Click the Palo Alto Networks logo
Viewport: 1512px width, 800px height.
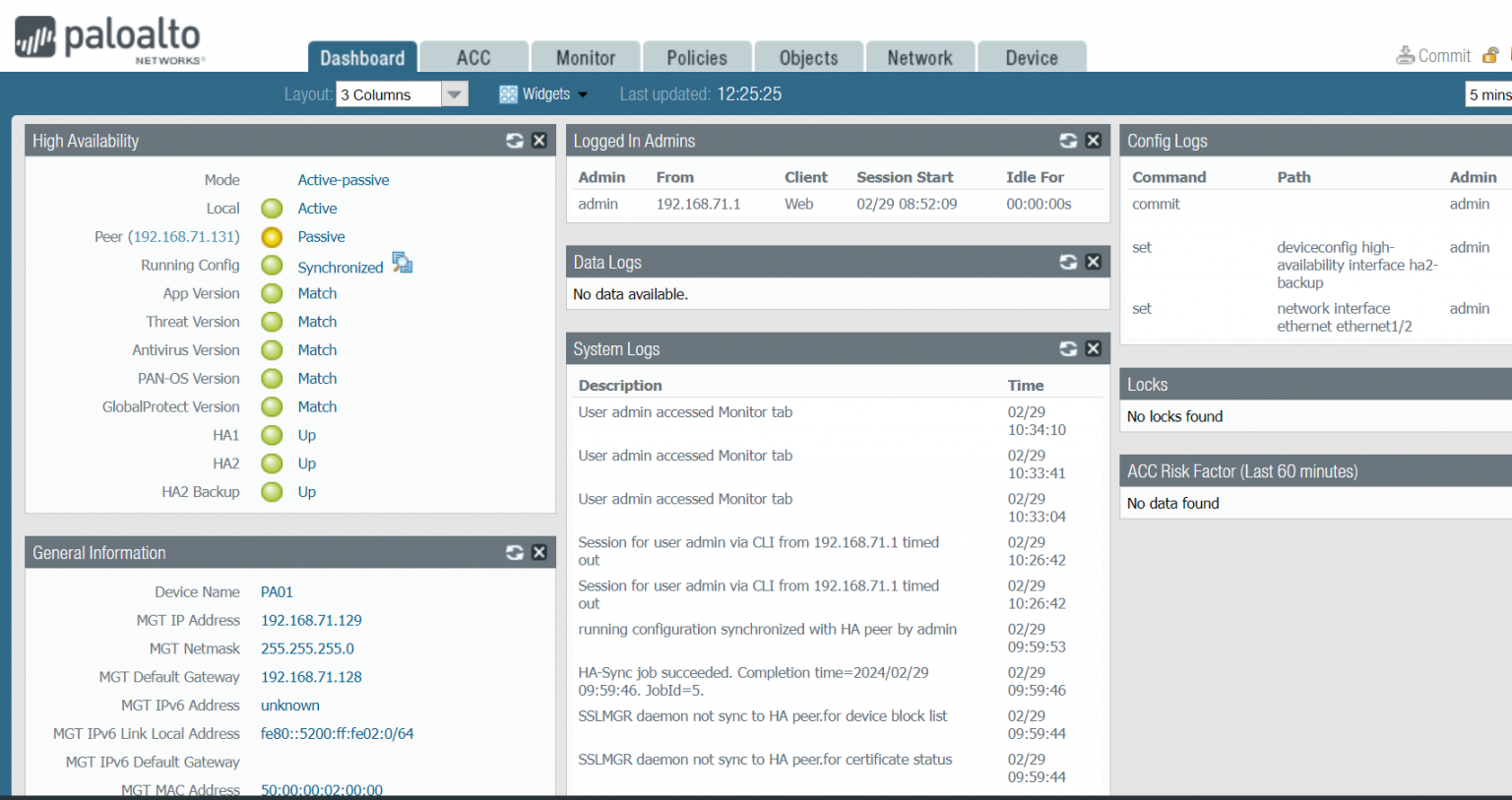click(x=108, y=38)
